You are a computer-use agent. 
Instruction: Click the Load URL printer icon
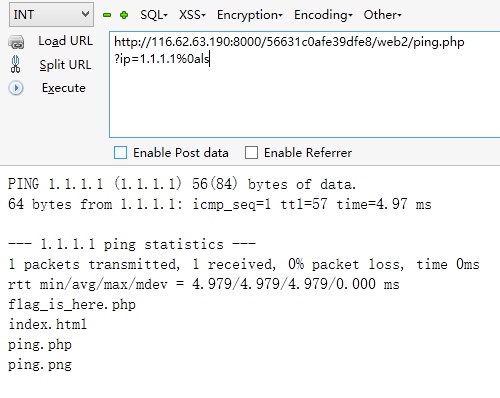[16, 42]
